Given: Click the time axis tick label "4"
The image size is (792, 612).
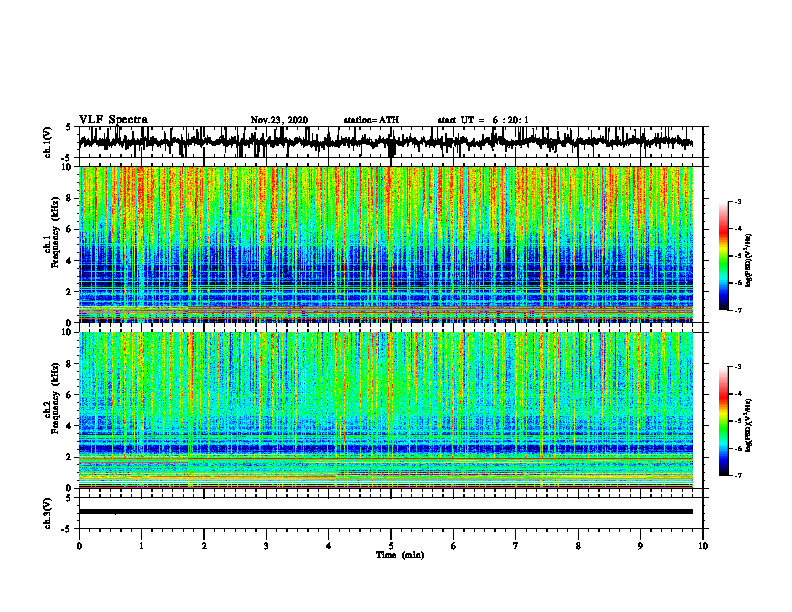Looking at the screenshot, I should [x=329, y=546].
